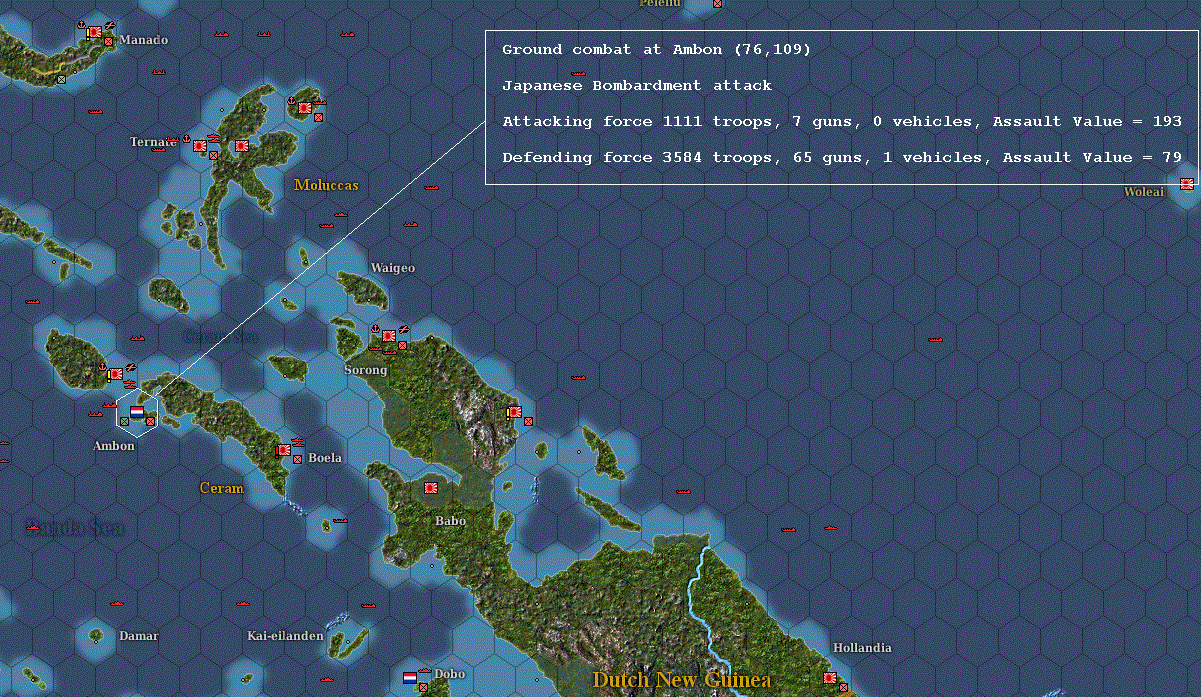Click 'Japanese Bombardment attack' report line

(x=637, y=86)
